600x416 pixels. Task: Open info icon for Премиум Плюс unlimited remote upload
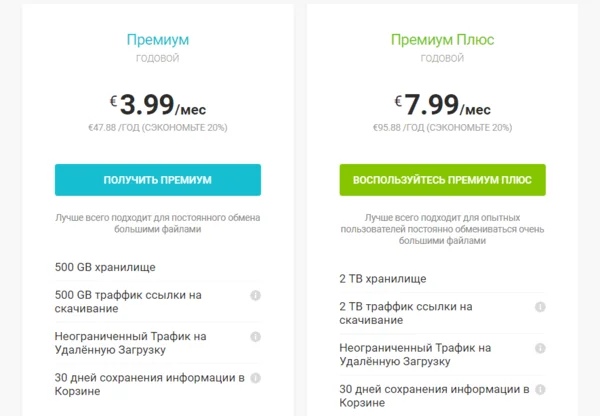[x=540, y=348]
